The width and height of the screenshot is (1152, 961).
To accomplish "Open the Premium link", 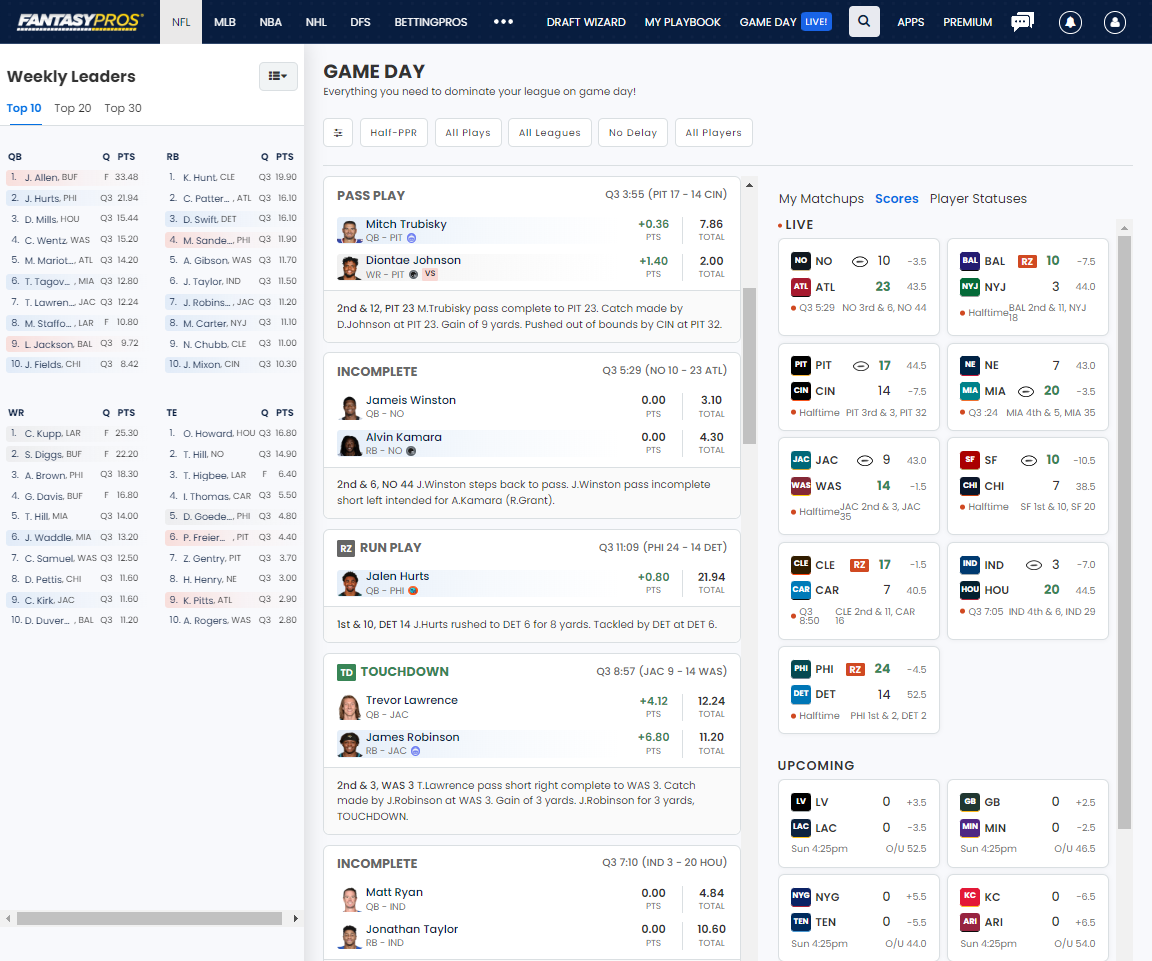I will [968, 22].
